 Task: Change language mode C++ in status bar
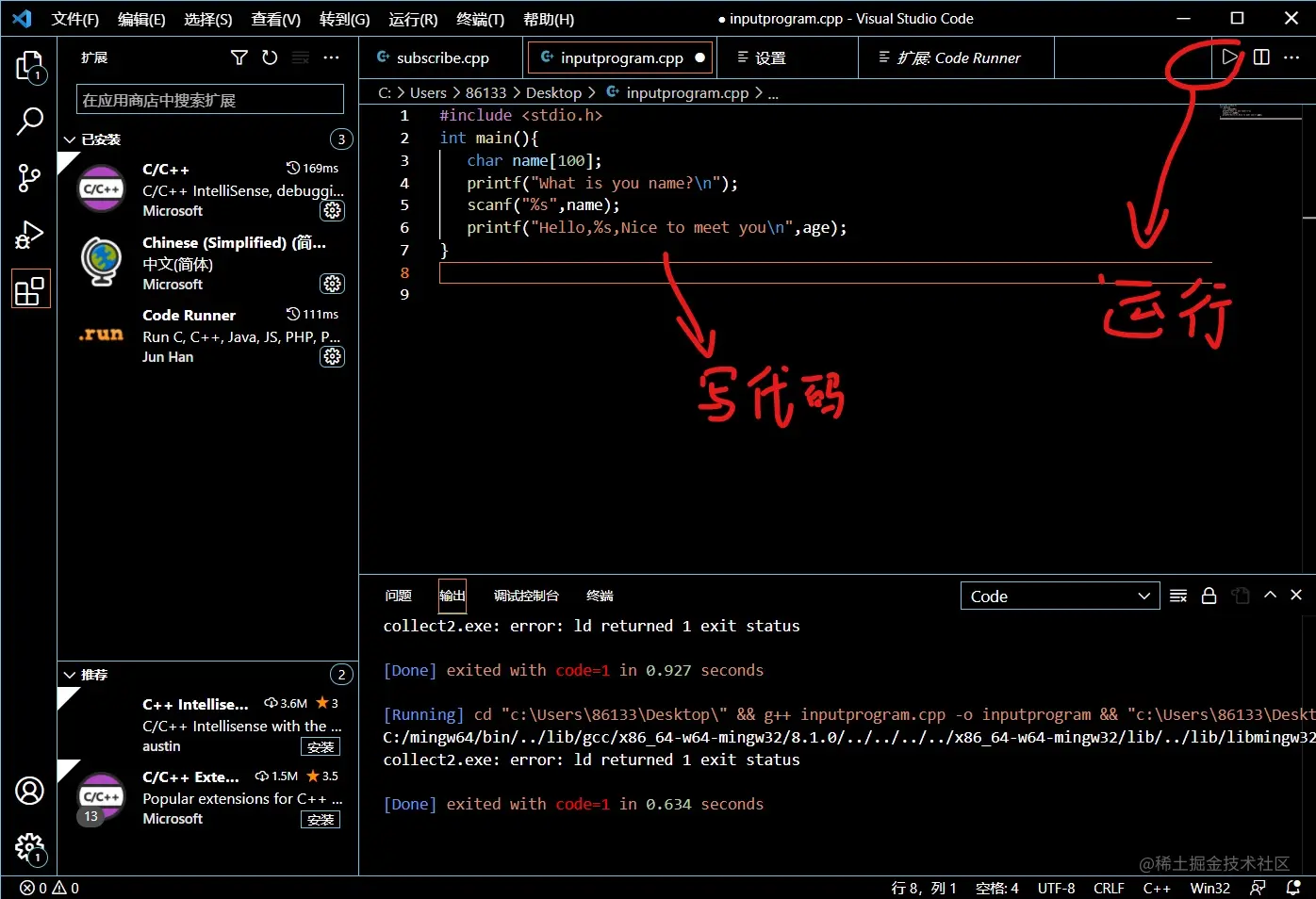tap(1157, 888)
